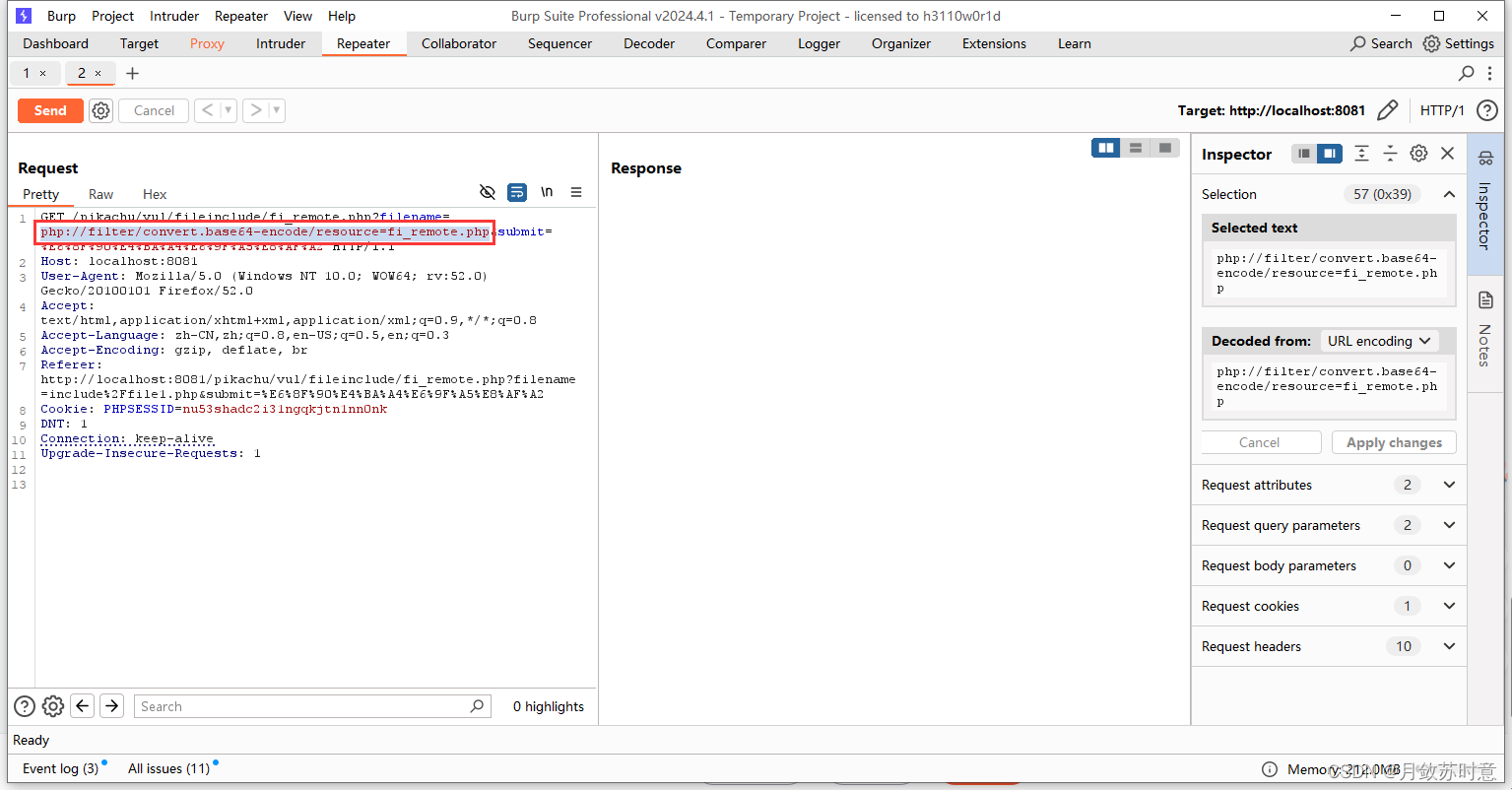
Task: Expand Request attributes section
Action: pos(1328,485)
